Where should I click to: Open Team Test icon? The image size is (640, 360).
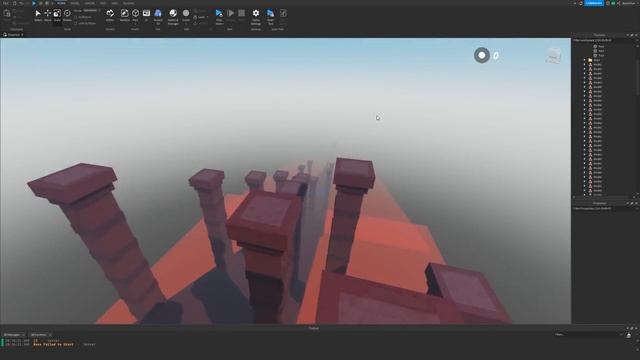[270, 16]
